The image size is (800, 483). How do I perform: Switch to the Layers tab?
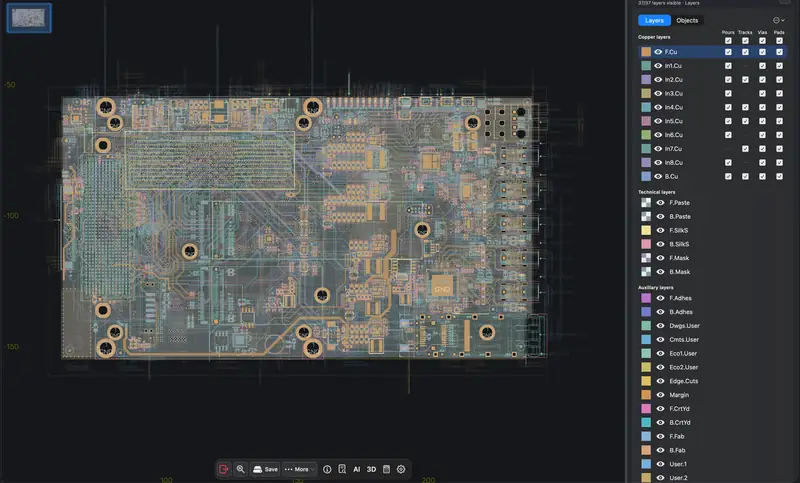pyautogui.click(x=654, y=20)
